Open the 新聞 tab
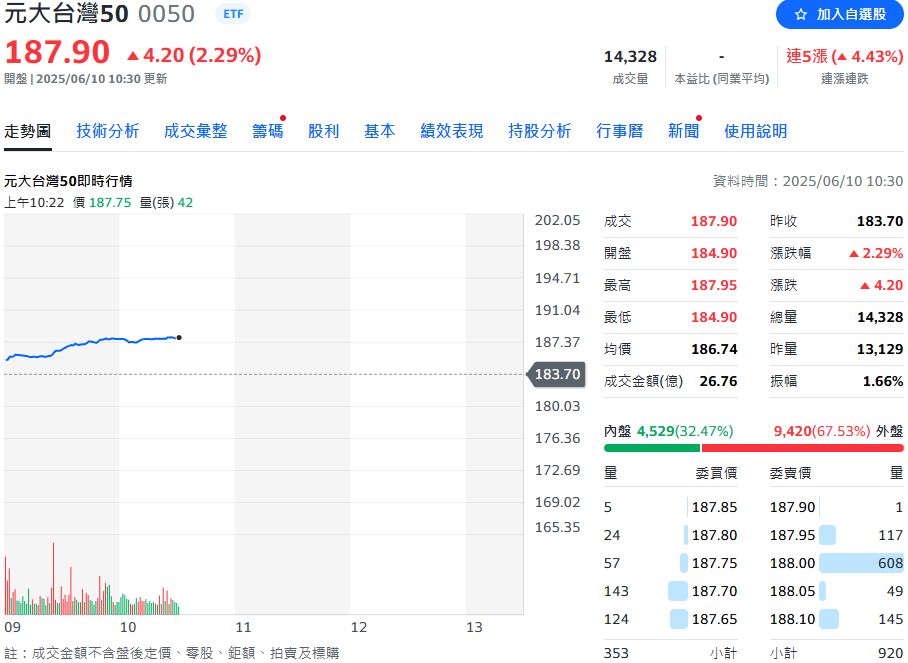The height and width of the screenshot is (663, 908). pos(683,131)
